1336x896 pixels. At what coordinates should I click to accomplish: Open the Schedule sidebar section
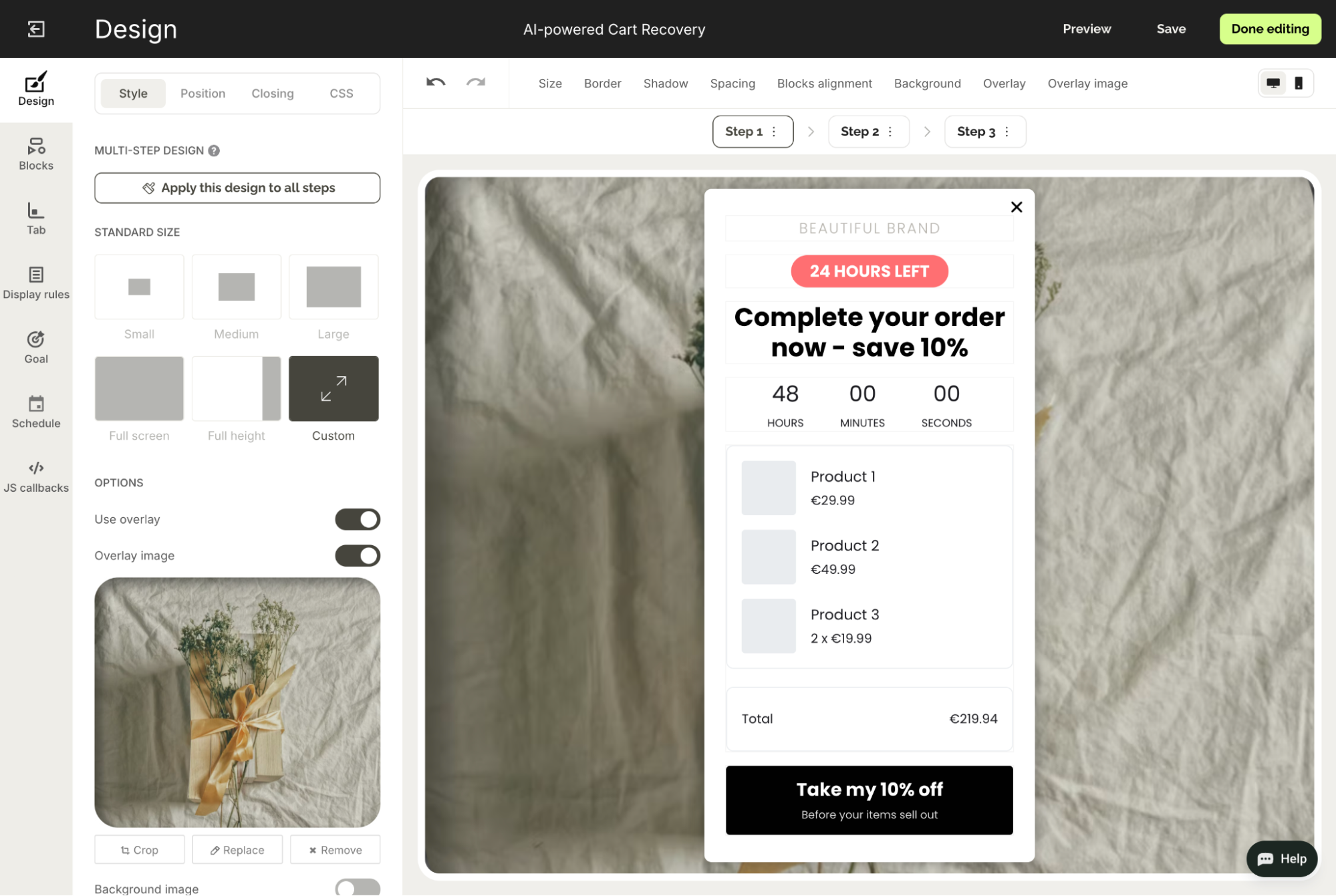[x=36, y=412]
